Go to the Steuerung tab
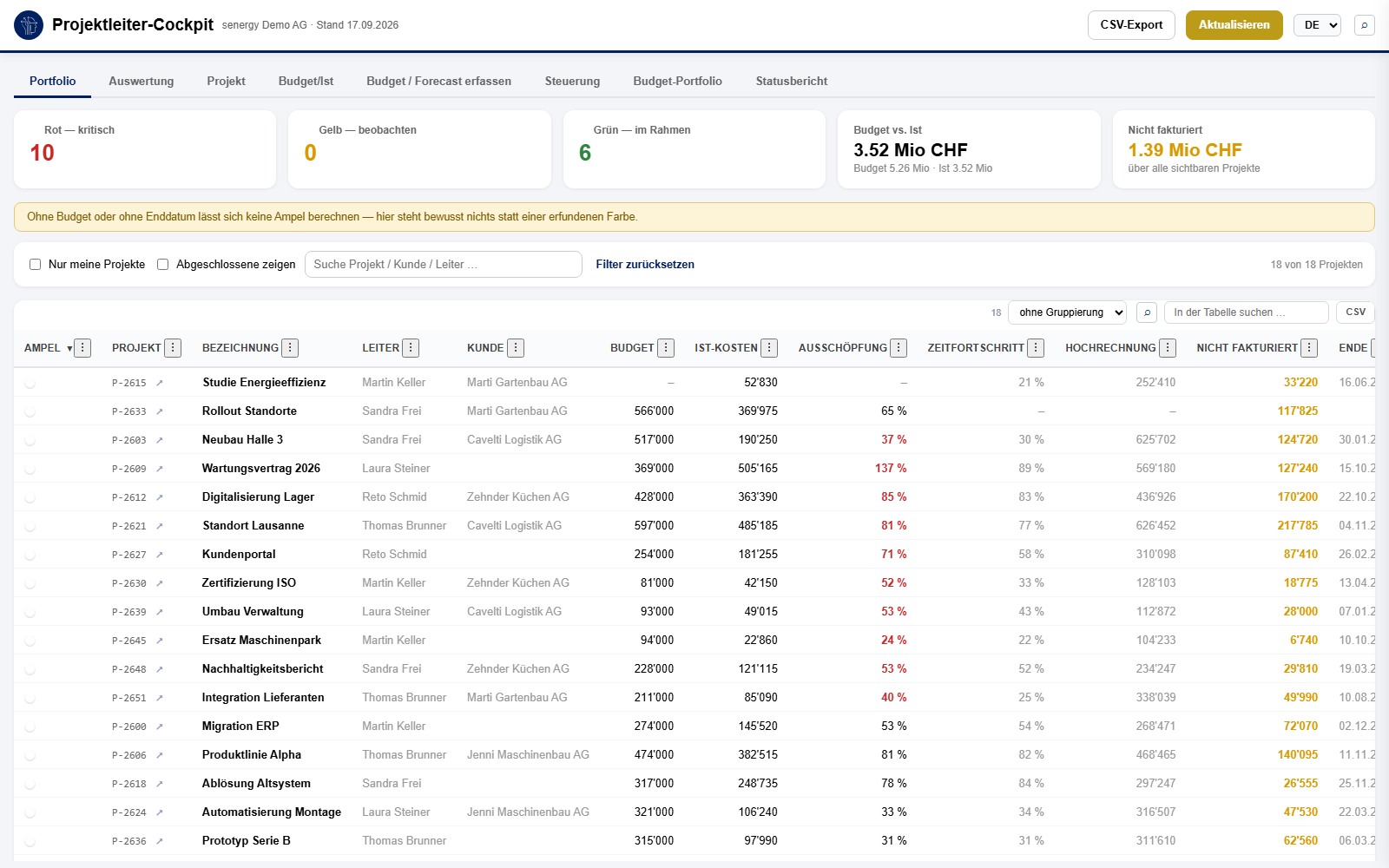1389x868 pixels. pyautogui.click(x=572, y=81)
